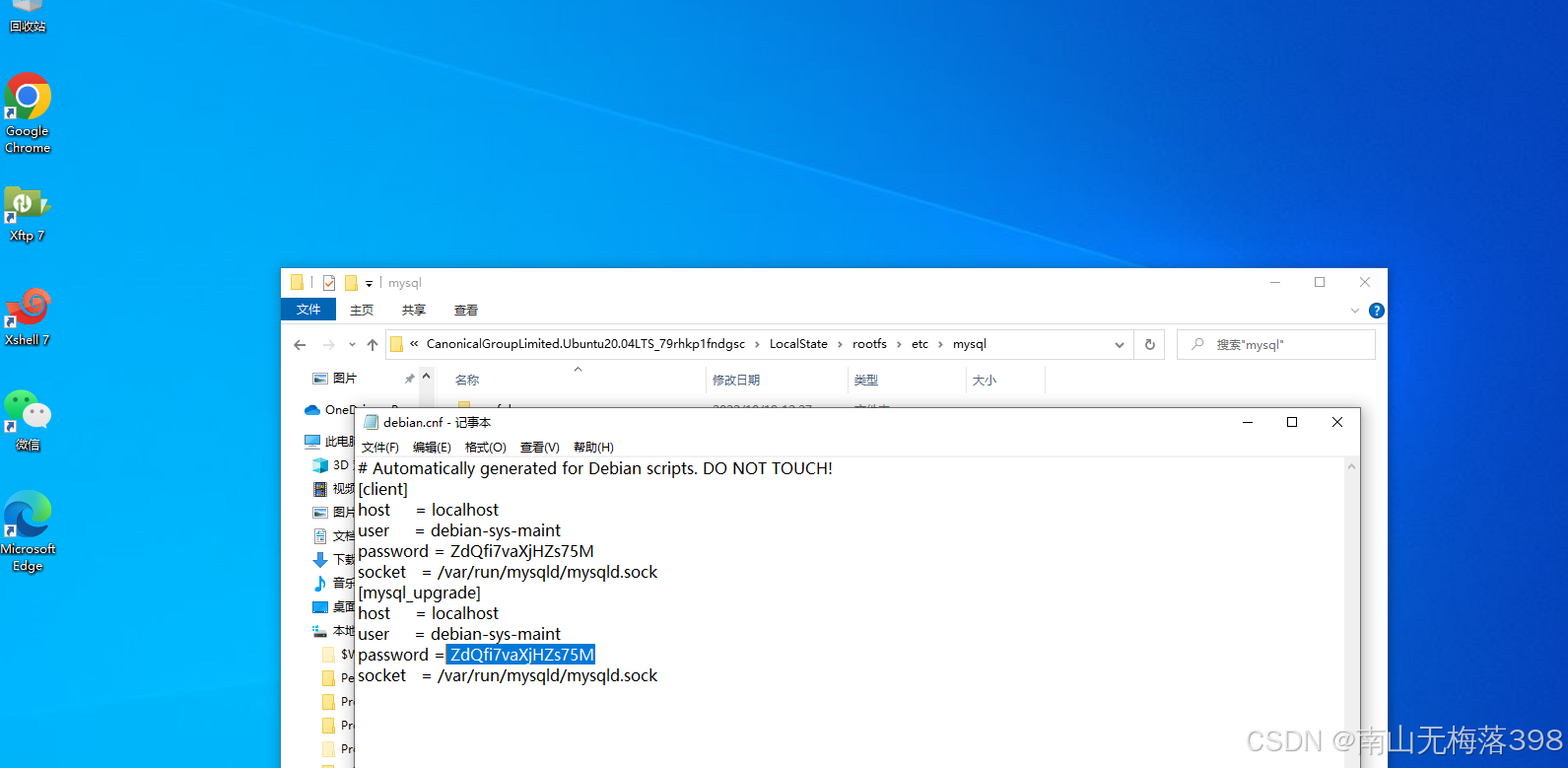Image resolution: width=1568 pixels, height=768 pixels.
Task: Minimize the debian.cnf Notepad window
Action: click(x=1248, y=422)
